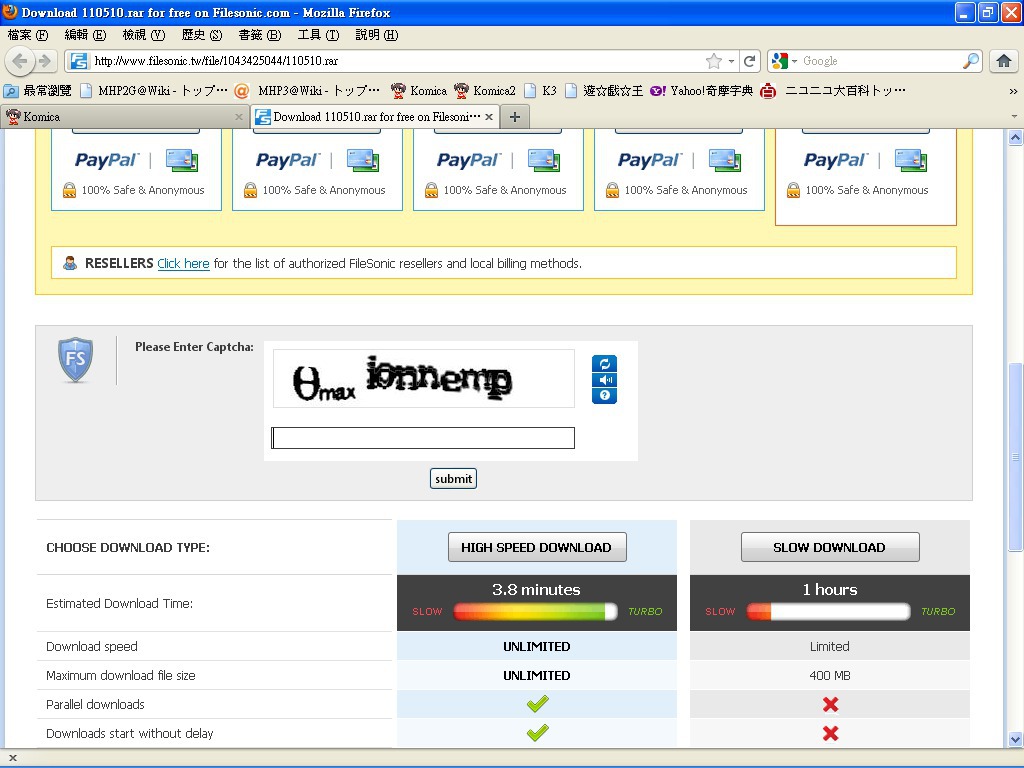Follow the Resellers Click here link
The width and height of the screenshot is (1024, 768).
184,263
